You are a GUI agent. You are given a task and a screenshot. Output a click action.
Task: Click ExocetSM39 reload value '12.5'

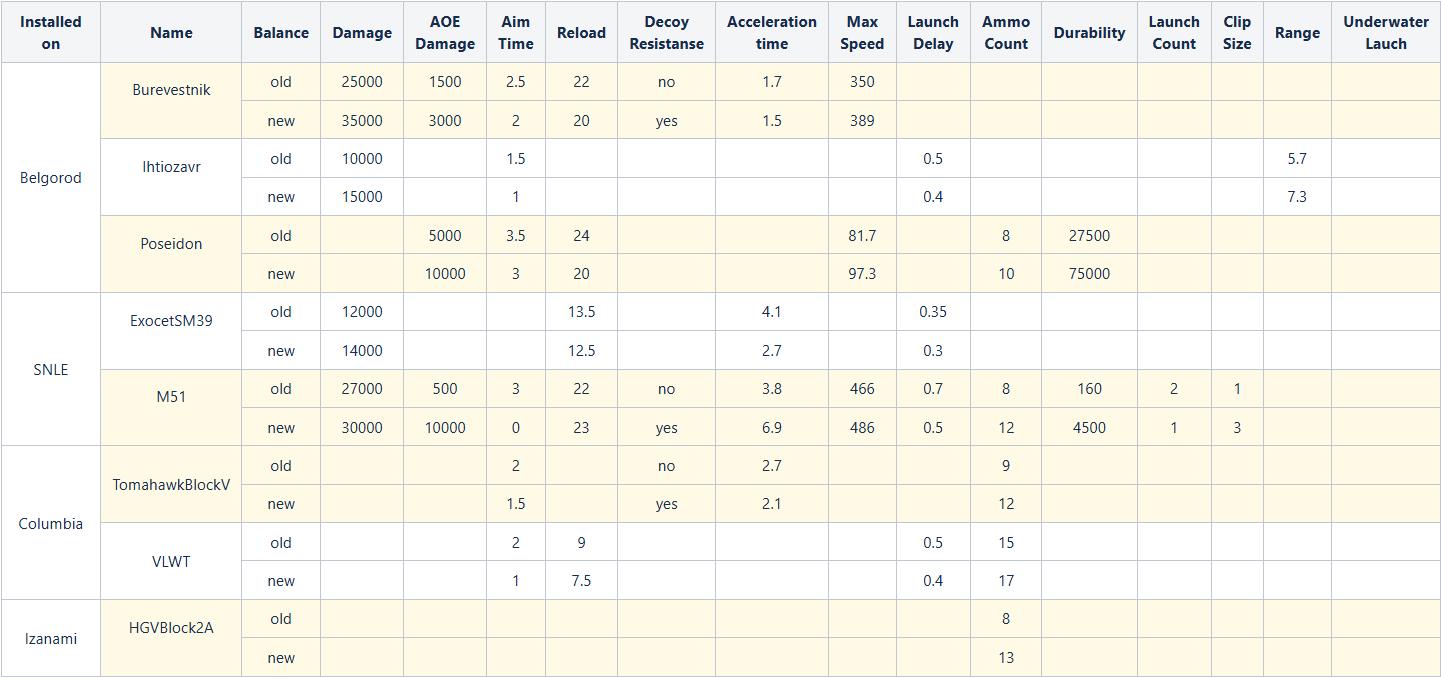[581, 350]
